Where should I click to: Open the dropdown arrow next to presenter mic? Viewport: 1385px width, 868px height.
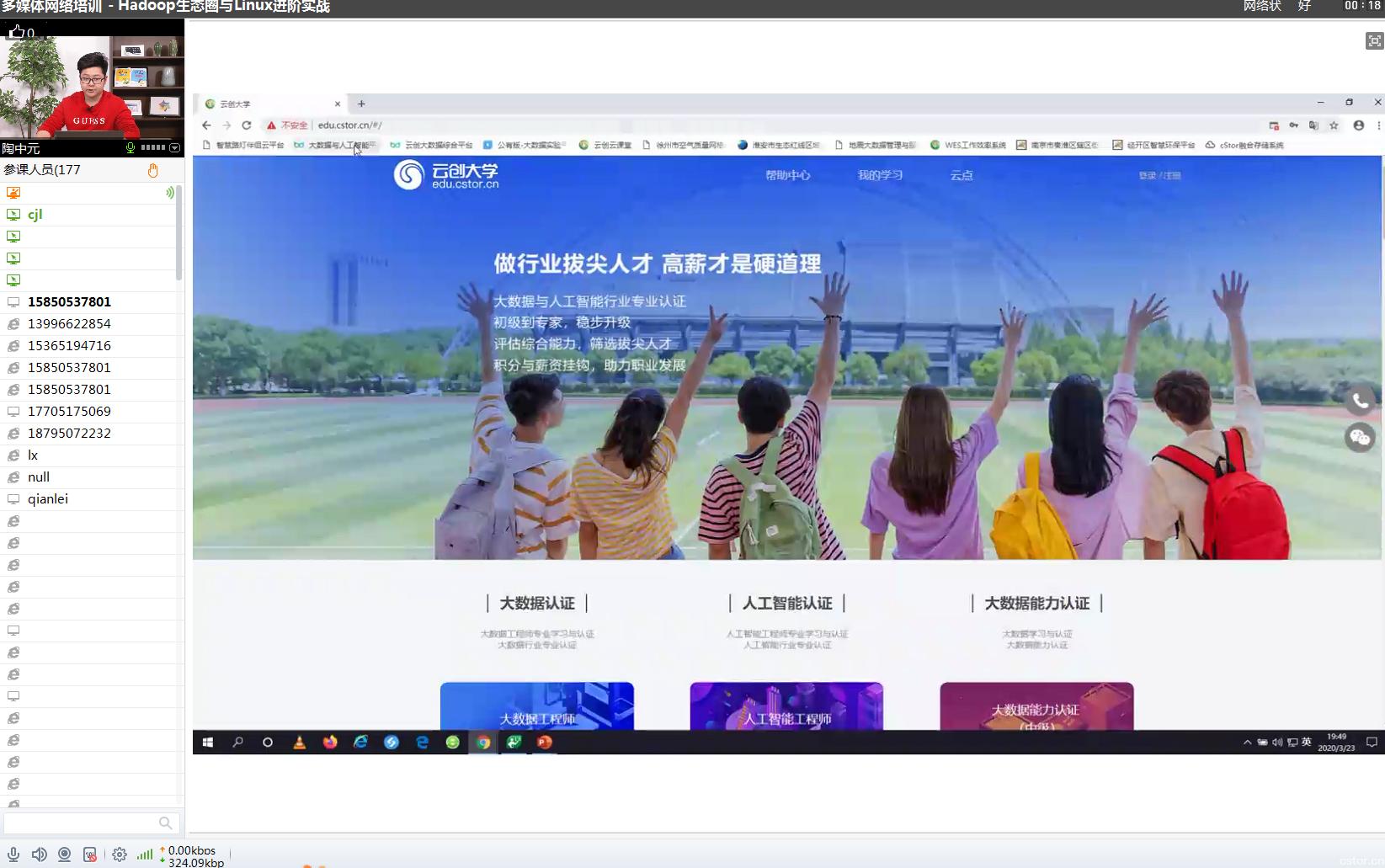pos(174,148)
